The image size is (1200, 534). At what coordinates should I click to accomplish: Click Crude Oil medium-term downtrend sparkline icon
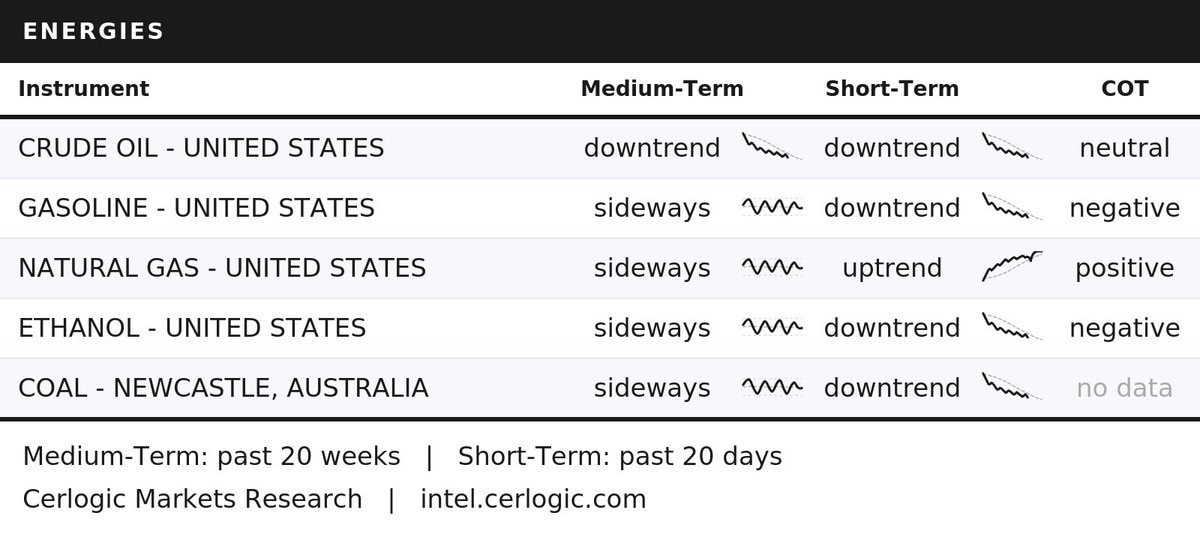point(772,148)
